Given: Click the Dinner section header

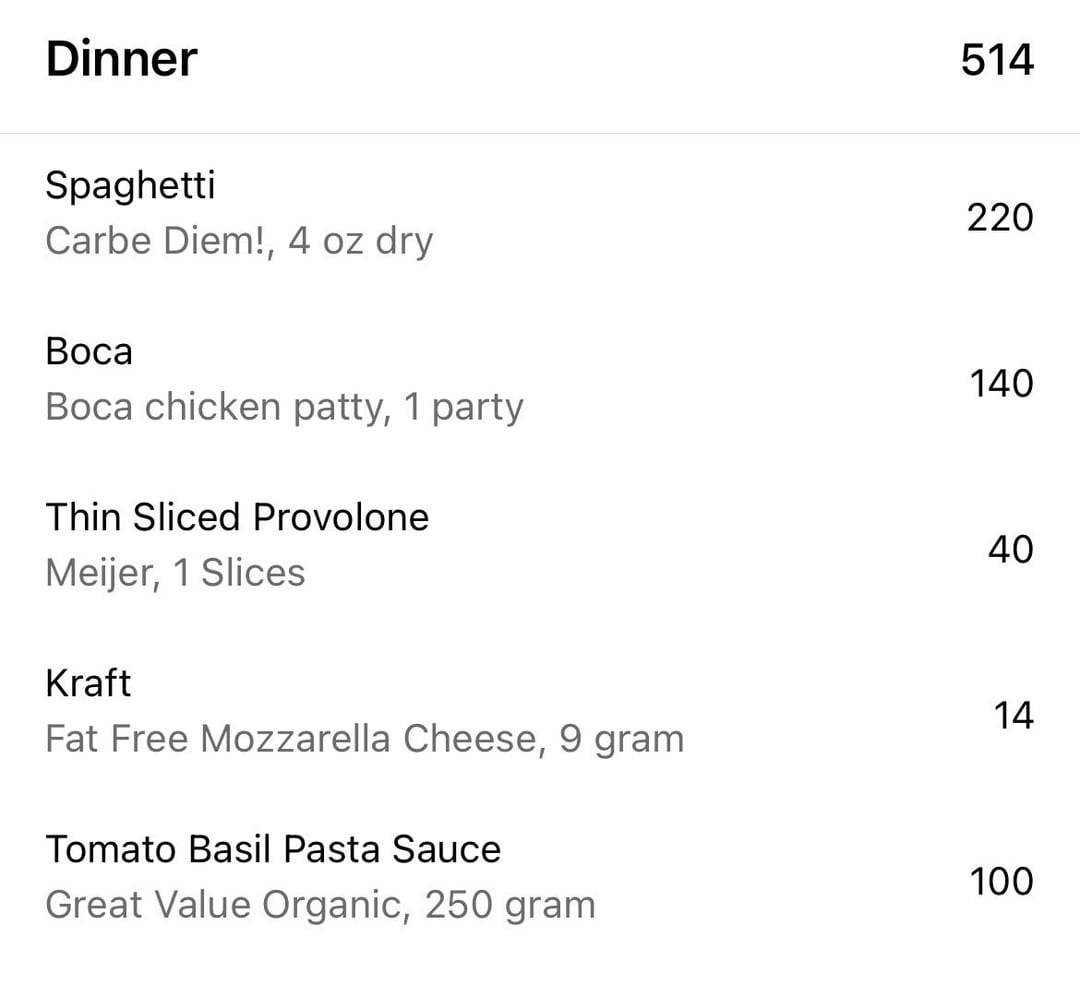Looking at the screenshot, I should coord(540,61).
